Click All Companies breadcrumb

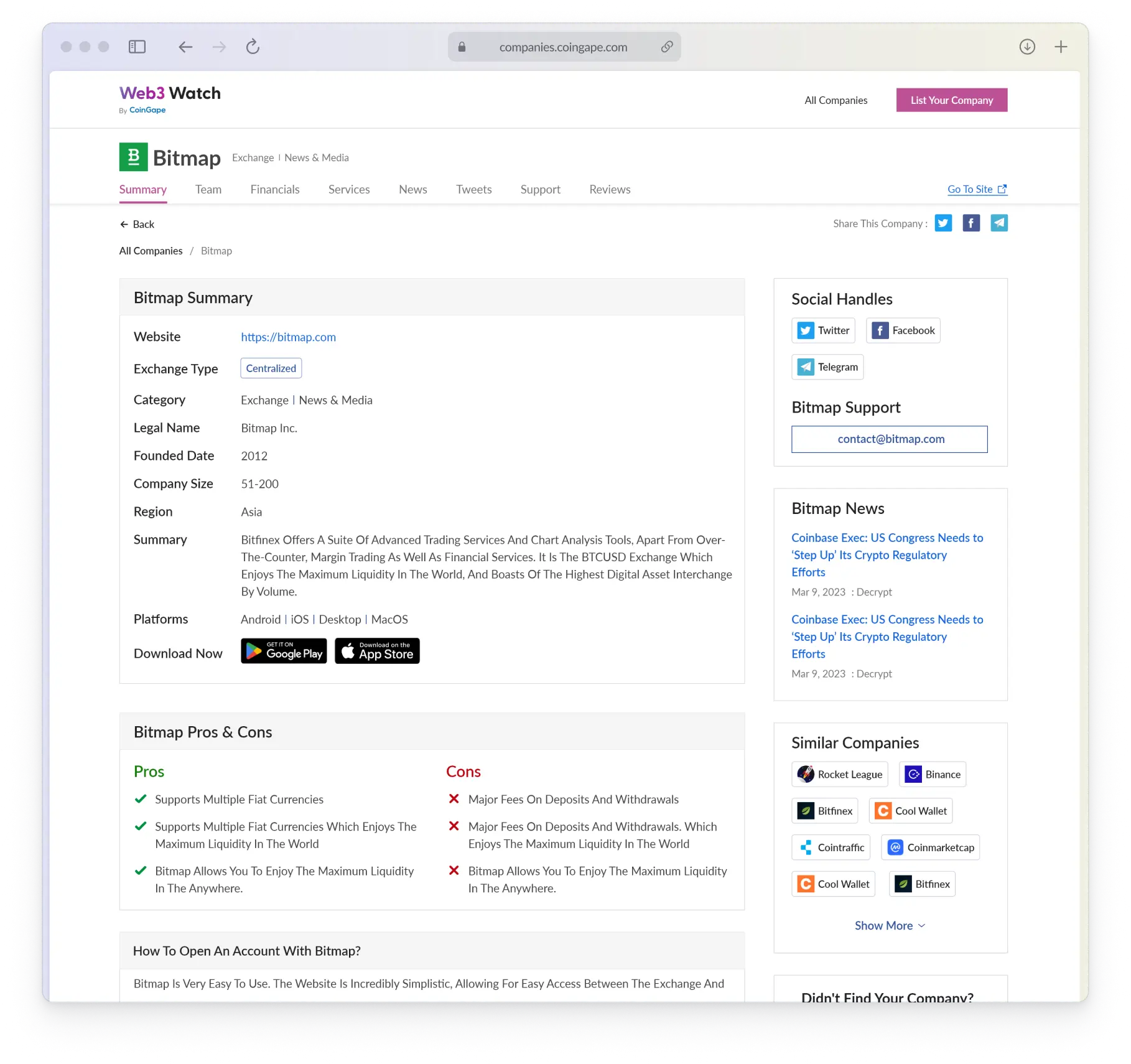coord(151,251)
